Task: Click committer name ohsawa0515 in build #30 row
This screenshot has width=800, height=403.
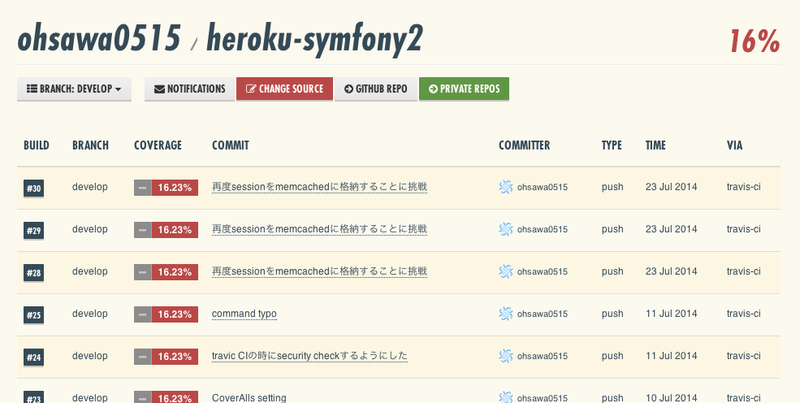Action: tap(542, 187)
